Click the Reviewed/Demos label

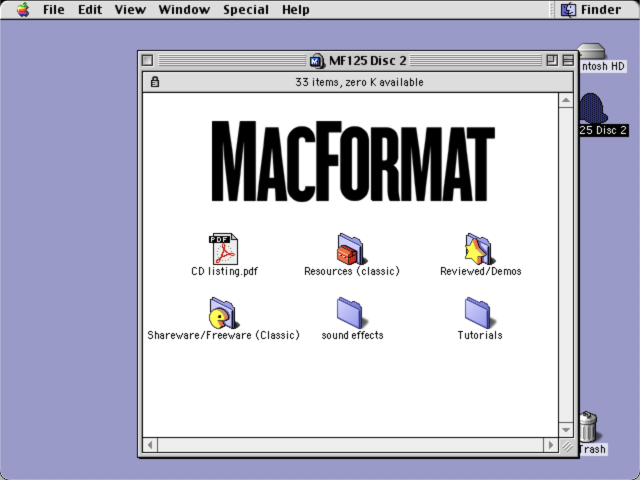[x=480, y=271]
